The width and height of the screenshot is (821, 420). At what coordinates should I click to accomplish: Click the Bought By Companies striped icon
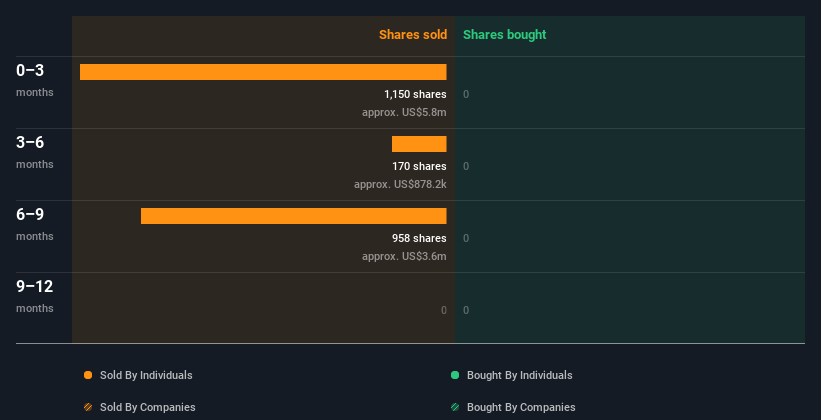pos(455,407)
